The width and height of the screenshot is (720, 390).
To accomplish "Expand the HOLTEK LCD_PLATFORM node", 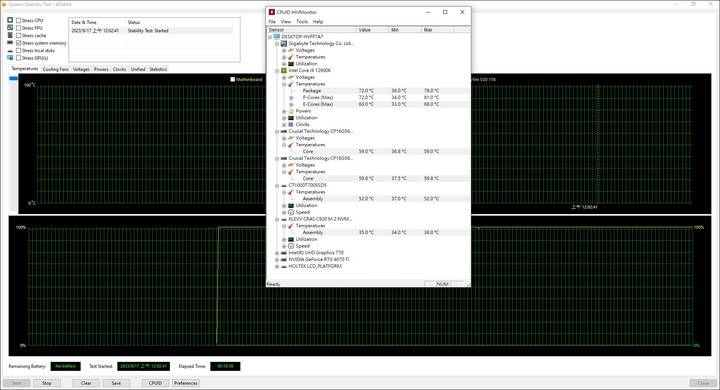I will [x=277, y=266].
